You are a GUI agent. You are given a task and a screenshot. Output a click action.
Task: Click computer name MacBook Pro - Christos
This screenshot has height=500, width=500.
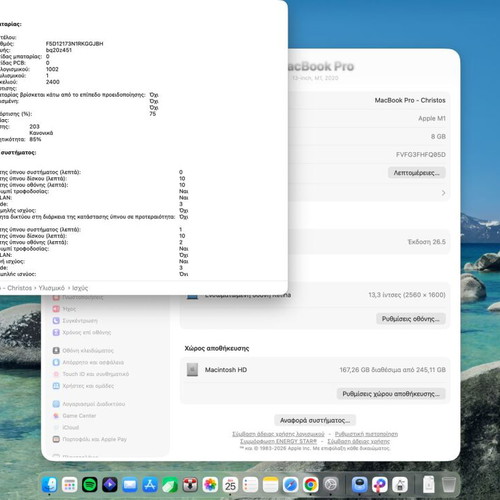(410, 100)
